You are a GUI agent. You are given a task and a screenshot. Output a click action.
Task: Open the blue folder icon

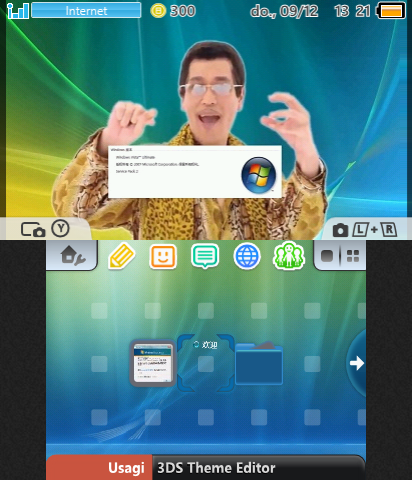259,363
